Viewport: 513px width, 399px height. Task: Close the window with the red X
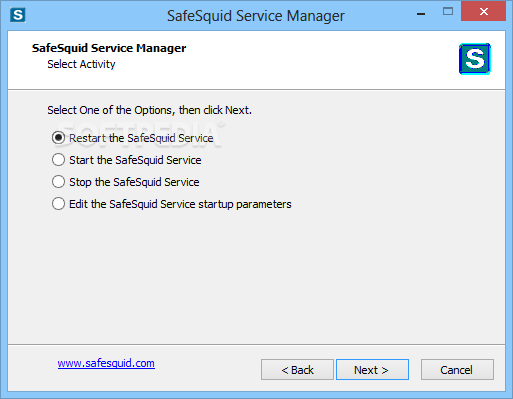[x=483, y=11]
